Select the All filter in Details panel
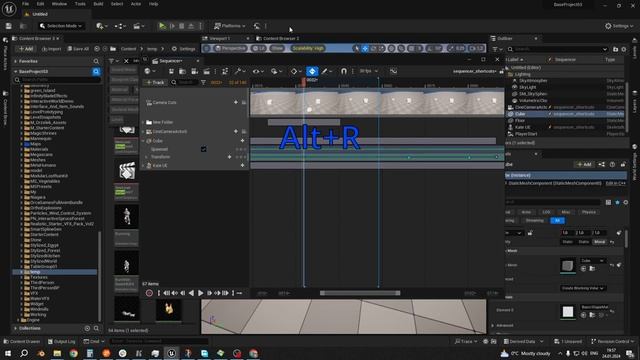 pyautogui.click(x=558, y=220)
